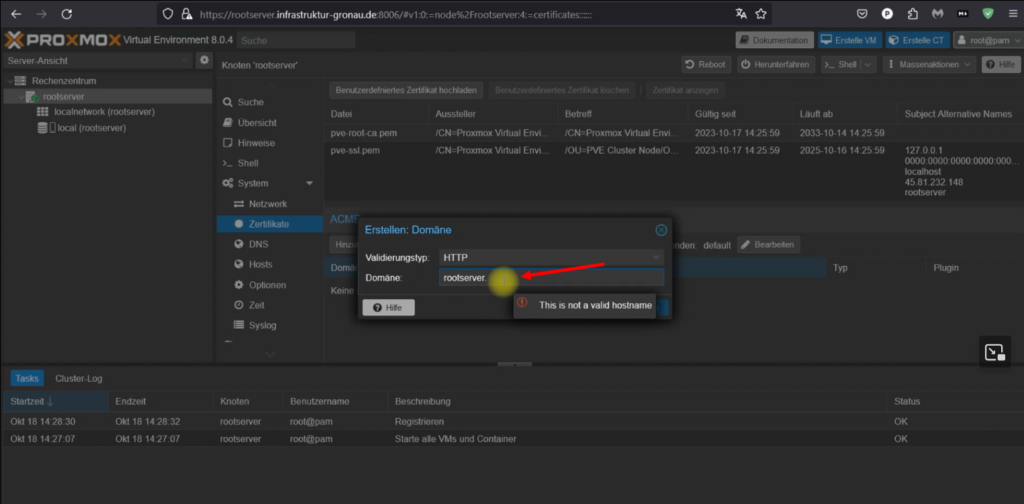Select the Tasks tab
1024x504 pixels.
point(27,379)
